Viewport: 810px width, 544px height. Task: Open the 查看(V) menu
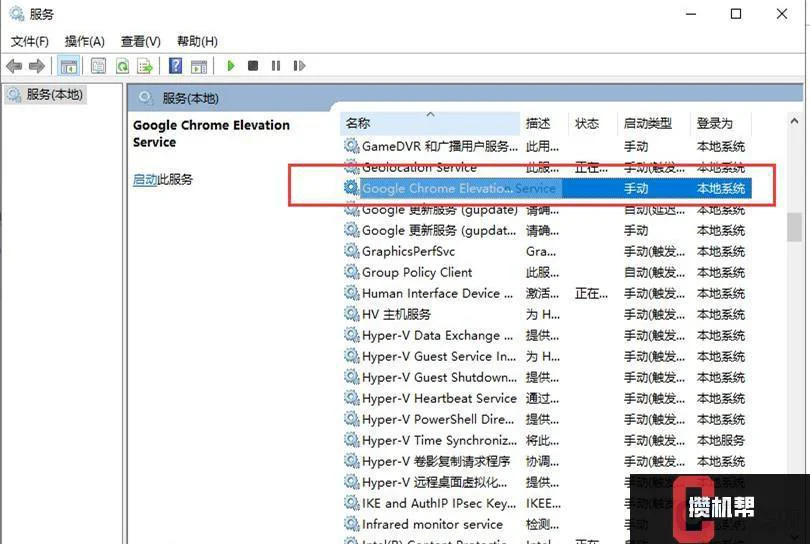(x=141, y=41)
